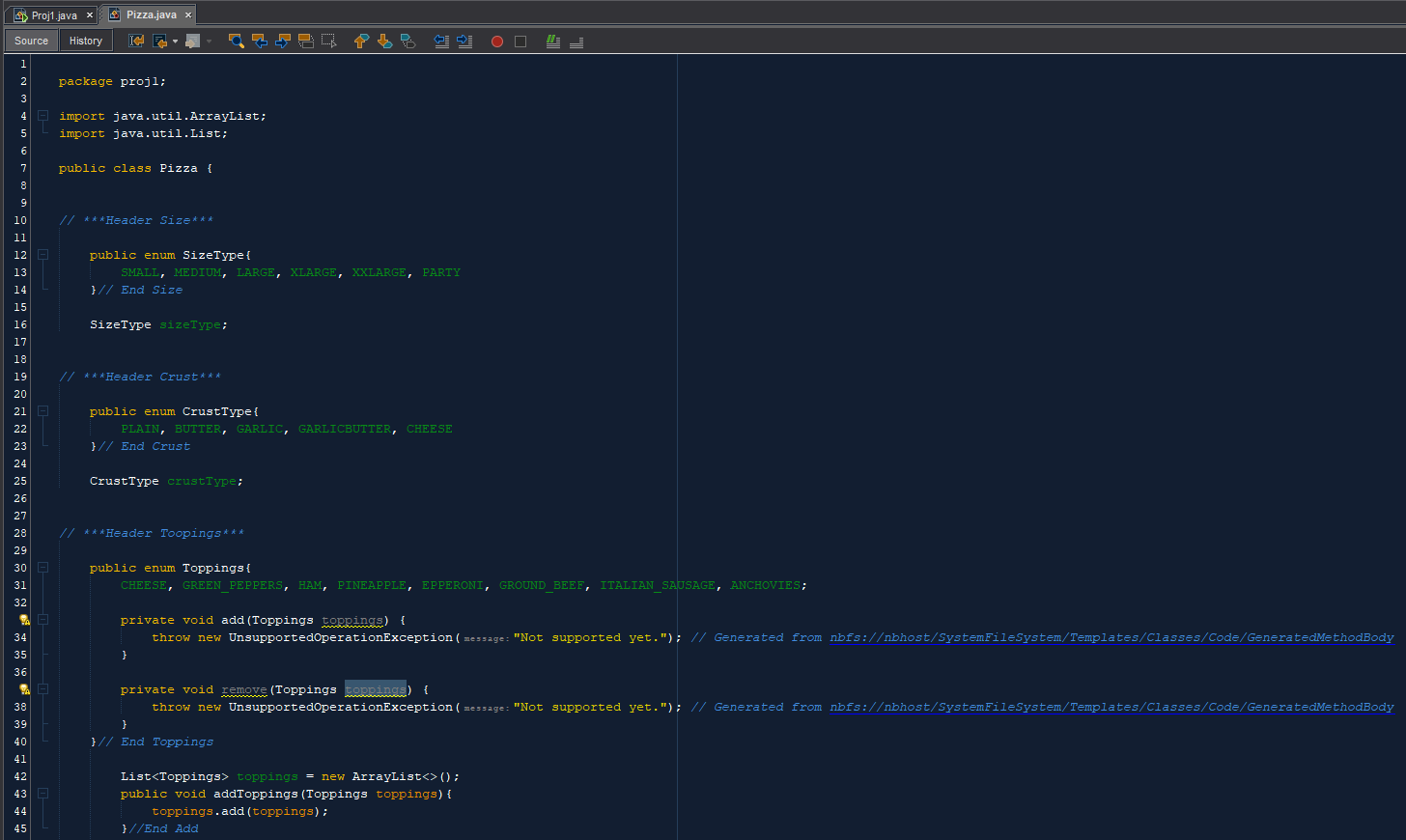Screen dimensions: 1406x840
Task: Collapse addToppings method fold marker
Action: pyautogui.click(x=42, y=794)
